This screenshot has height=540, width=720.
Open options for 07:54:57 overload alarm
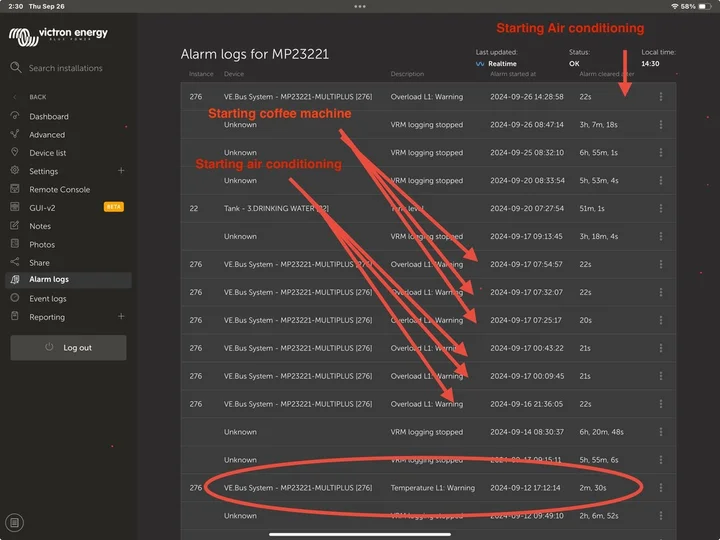pyautogui.click(x=661, y=264)
